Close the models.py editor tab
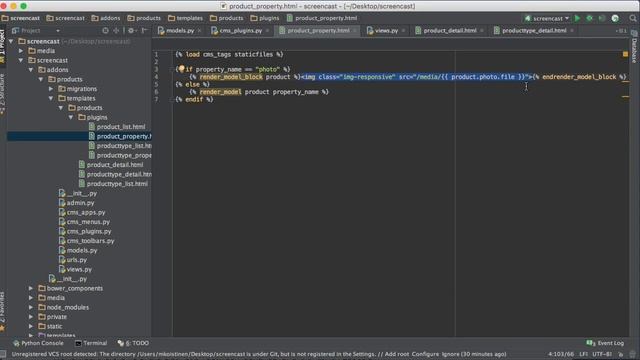The height and width of the screenshot is (360, 640). pyautogui.click(x=200, y=31)
